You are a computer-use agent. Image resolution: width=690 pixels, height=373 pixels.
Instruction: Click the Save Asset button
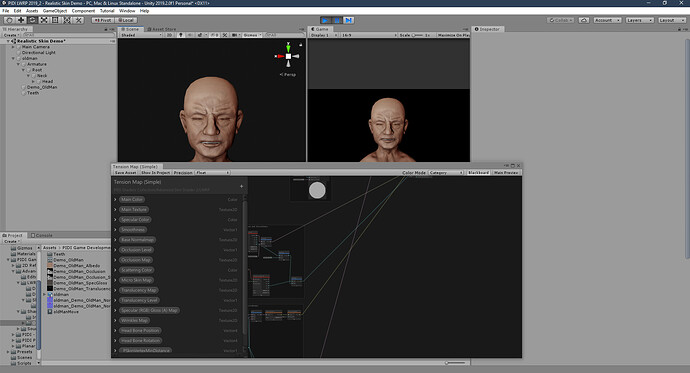(125, 173)
